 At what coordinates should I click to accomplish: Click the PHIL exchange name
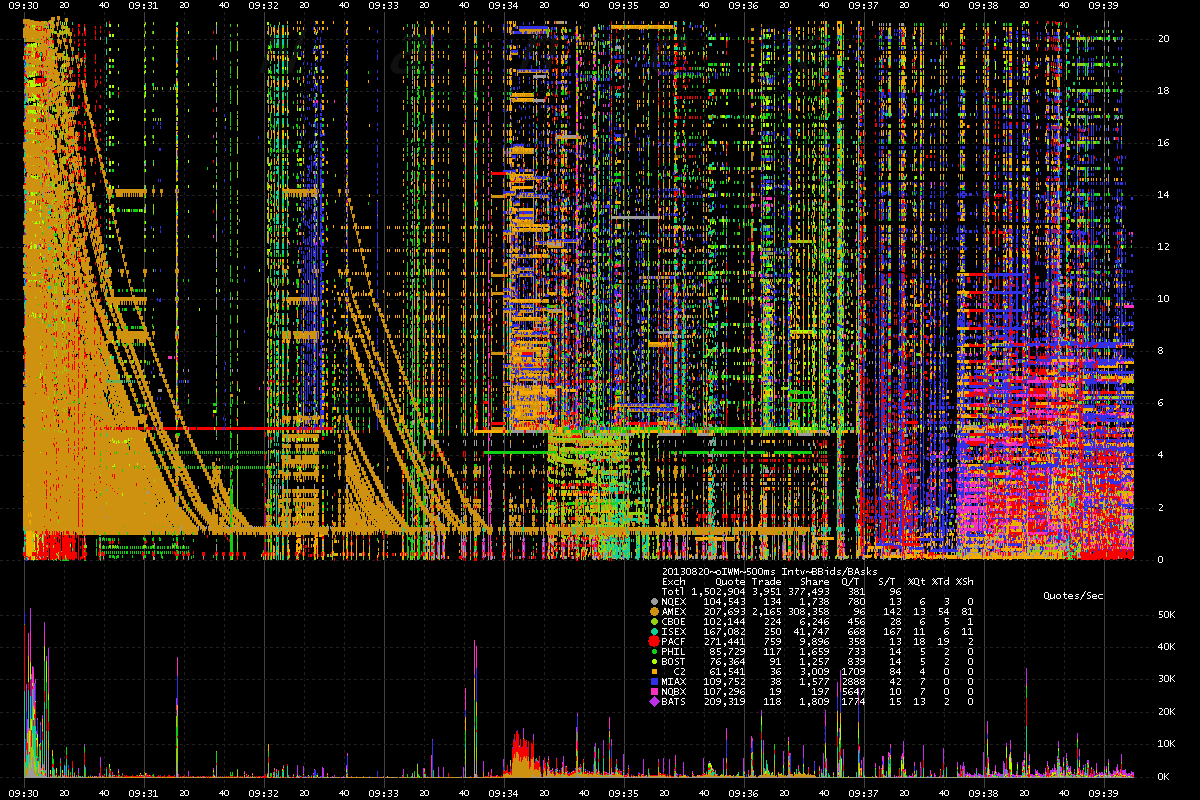pos(674,651)
